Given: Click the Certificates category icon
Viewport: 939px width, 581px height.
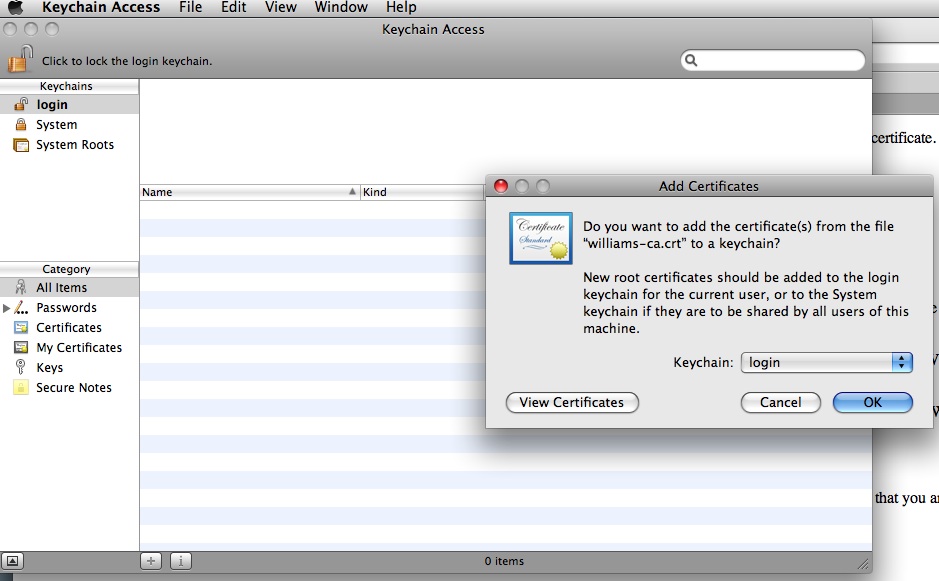Looking at the screenshot, I should pyautogui.click(x=21, y=328).
